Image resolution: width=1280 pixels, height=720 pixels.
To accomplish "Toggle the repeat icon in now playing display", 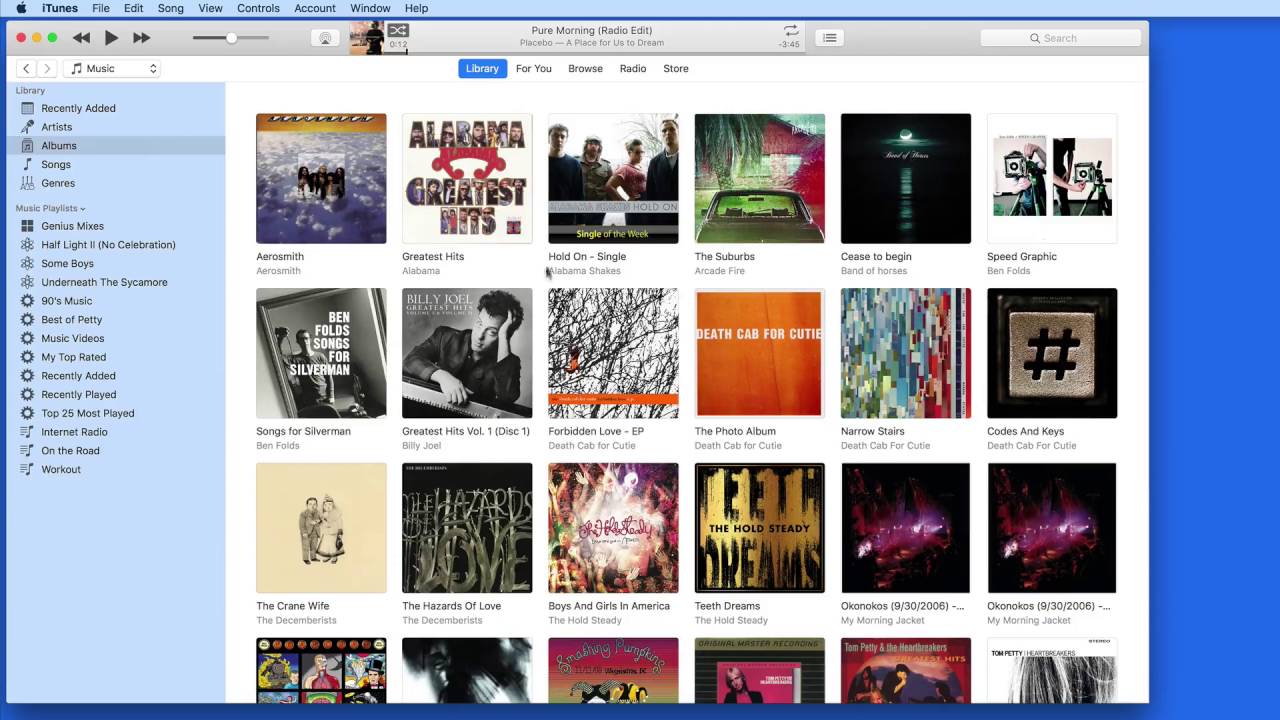I will [791, 31].
